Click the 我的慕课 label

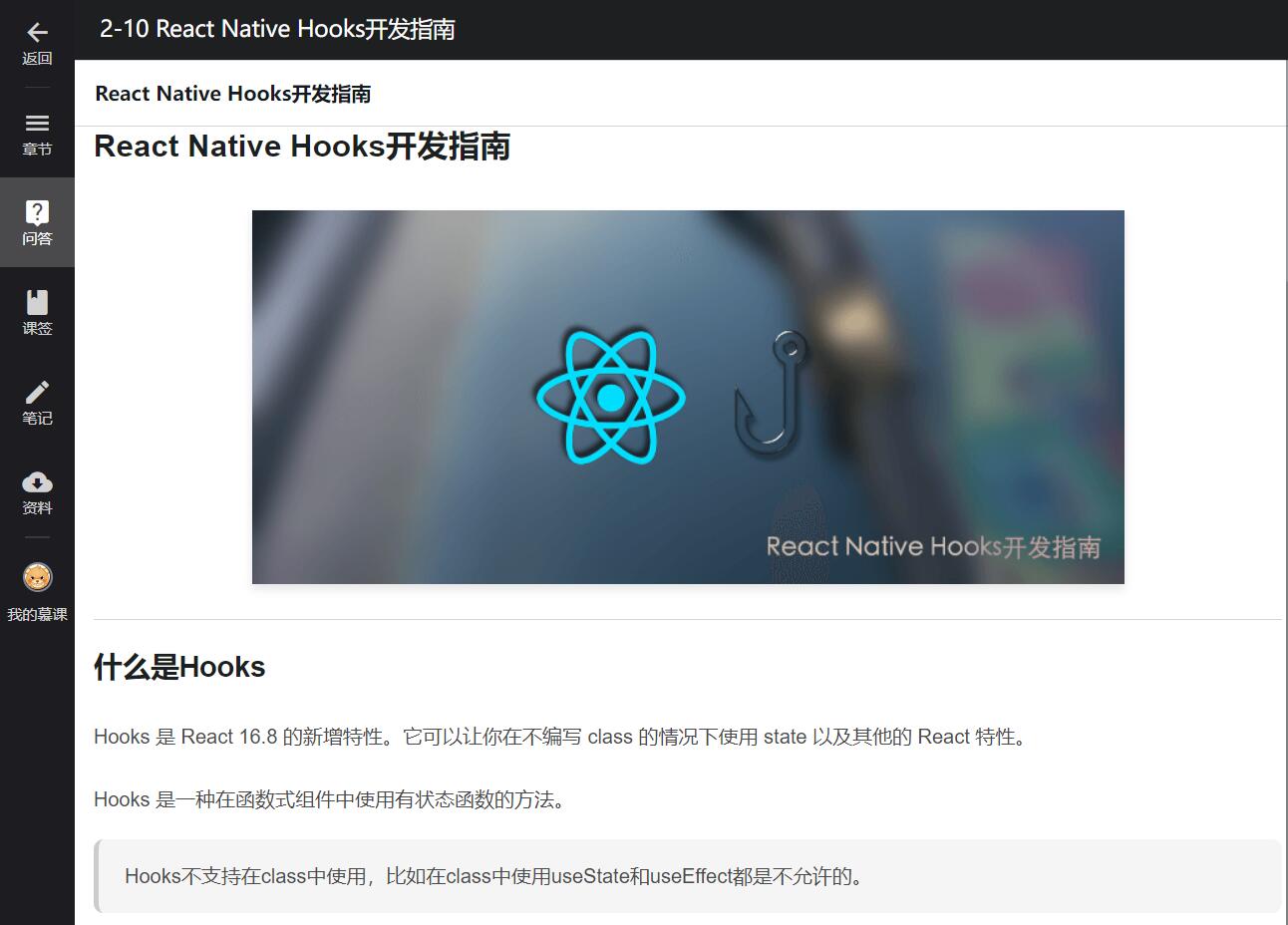(37, 615)
